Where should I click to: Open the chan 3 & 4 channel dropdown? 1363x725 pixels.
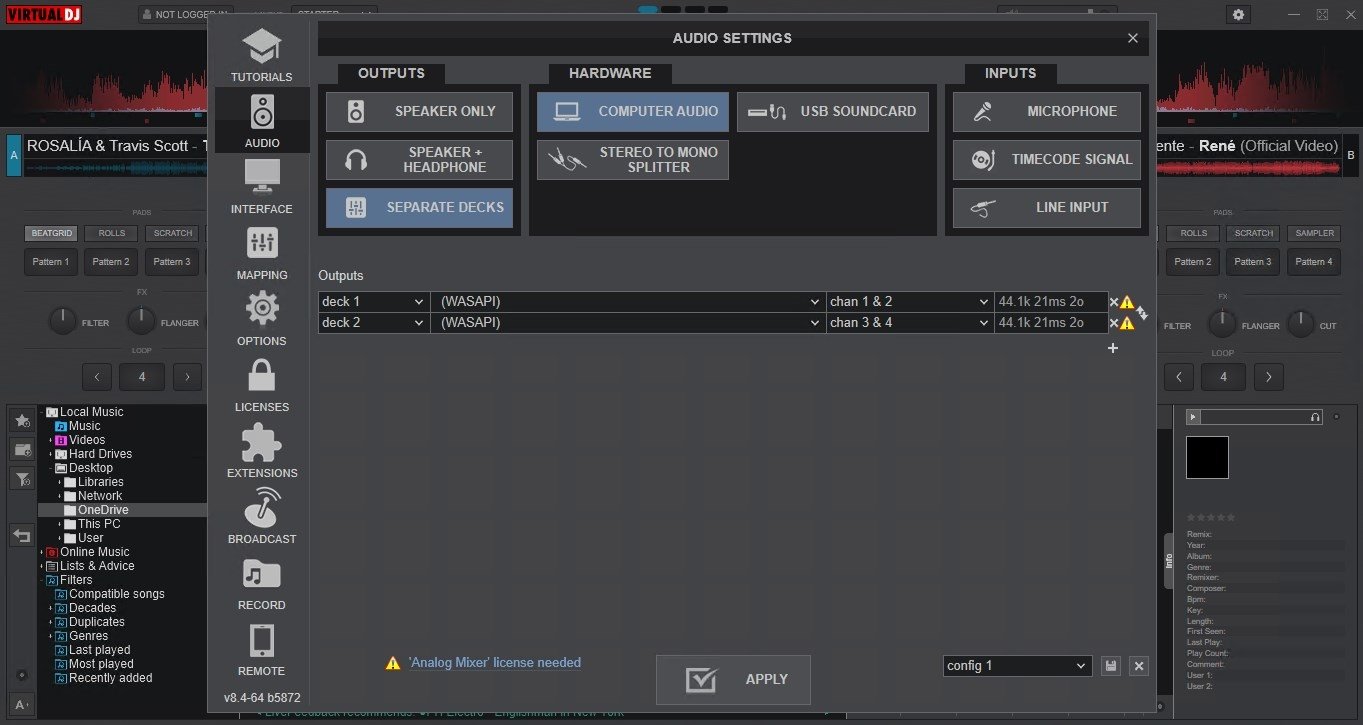[x=910, y=322]
